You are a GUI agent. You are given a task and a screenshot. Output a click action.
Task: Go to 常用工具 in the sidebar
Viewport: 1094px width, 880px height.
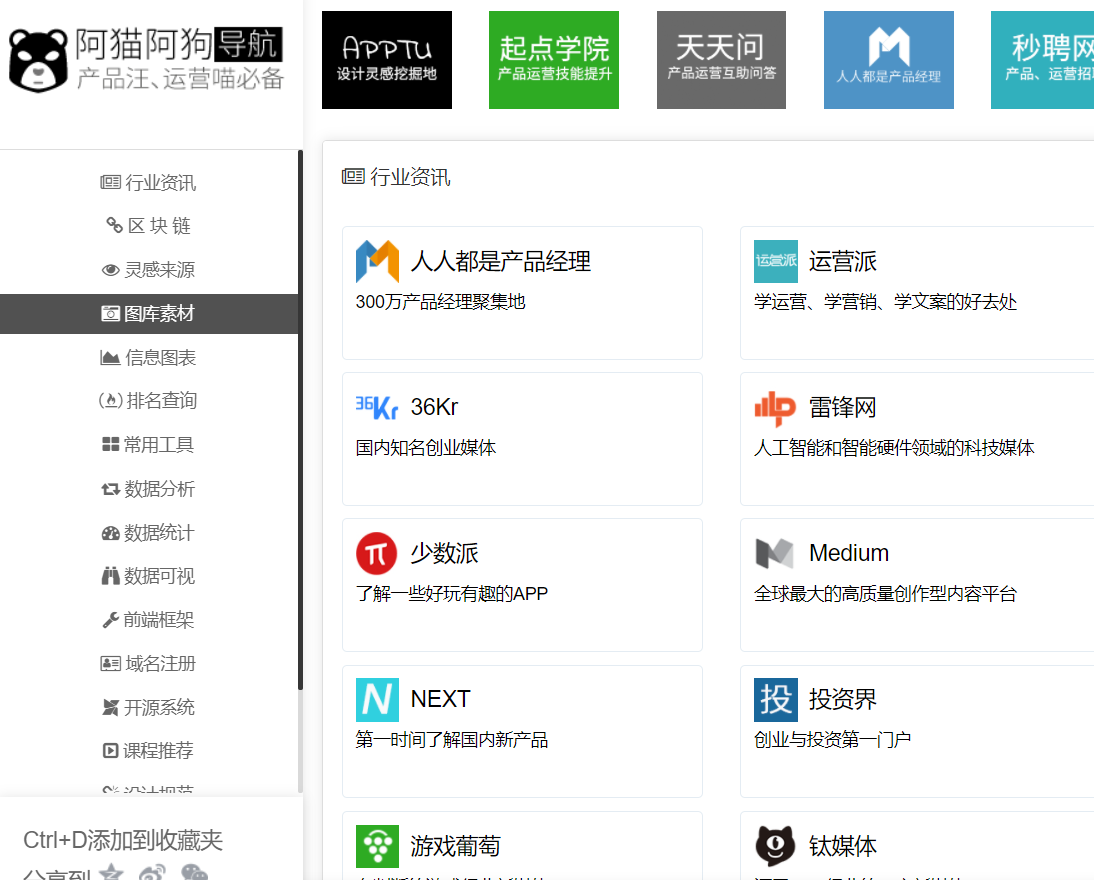[149, 445]
